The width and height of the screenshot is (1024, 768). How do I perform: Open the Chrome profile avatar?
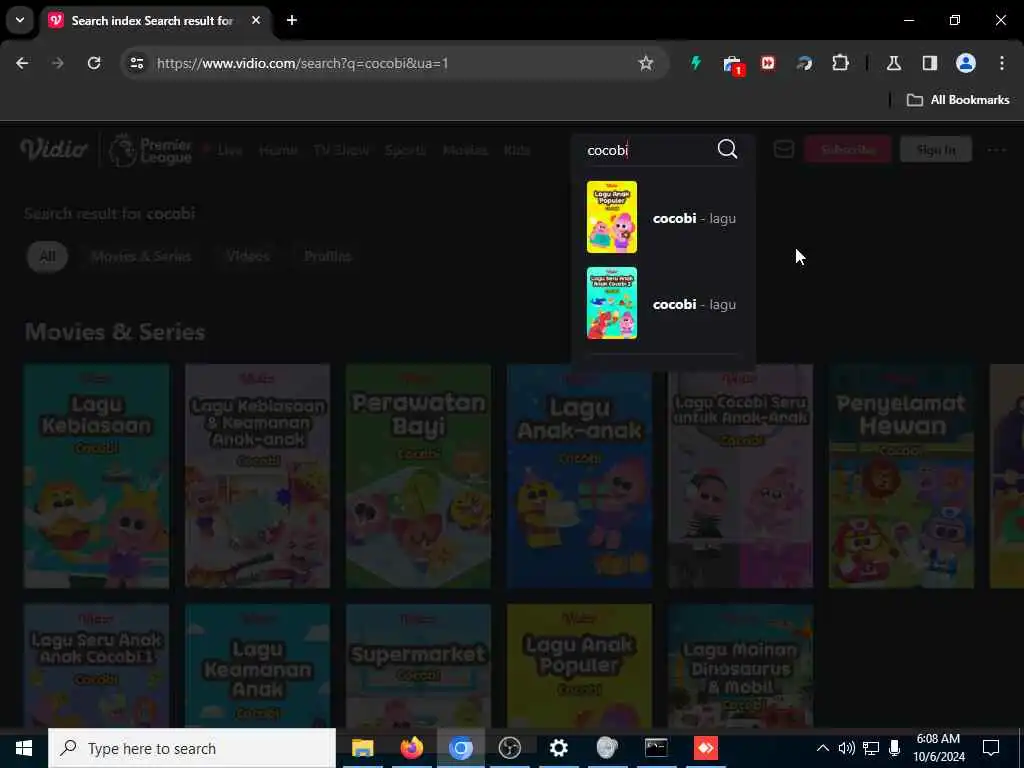965,63
